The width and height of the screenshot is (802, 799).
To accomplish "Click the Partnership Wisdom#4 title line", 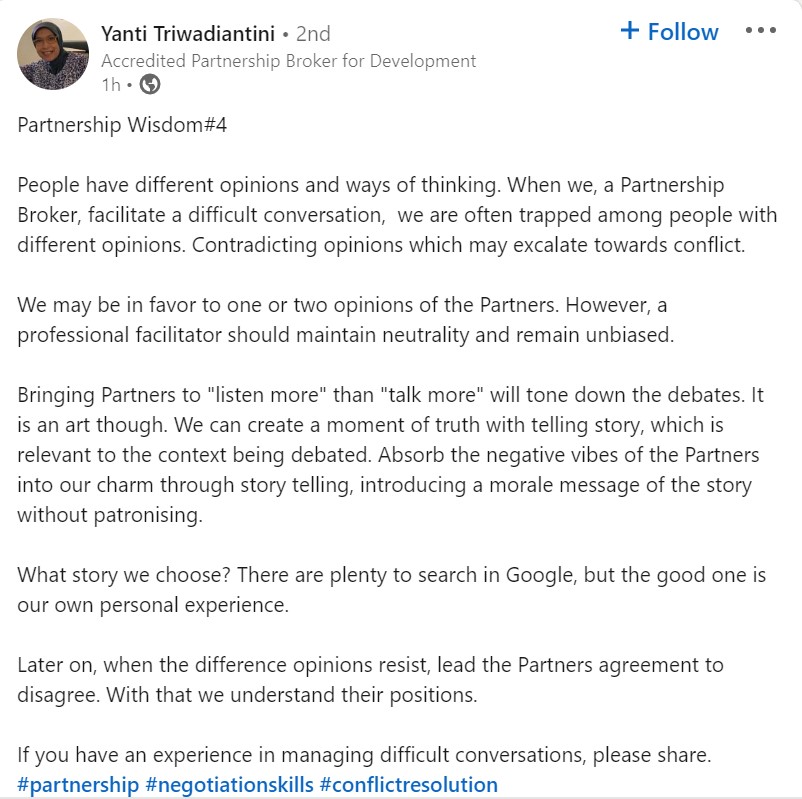I will 122,128.
